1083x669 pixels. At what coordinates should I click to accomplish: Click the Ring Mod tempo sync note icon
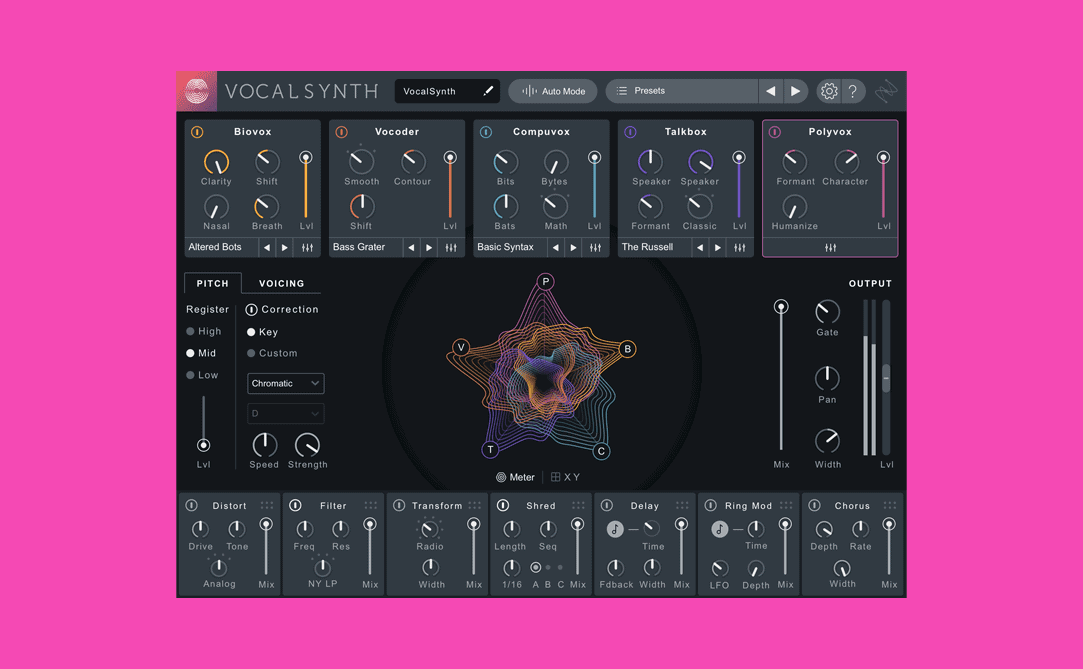click(719, 530)
